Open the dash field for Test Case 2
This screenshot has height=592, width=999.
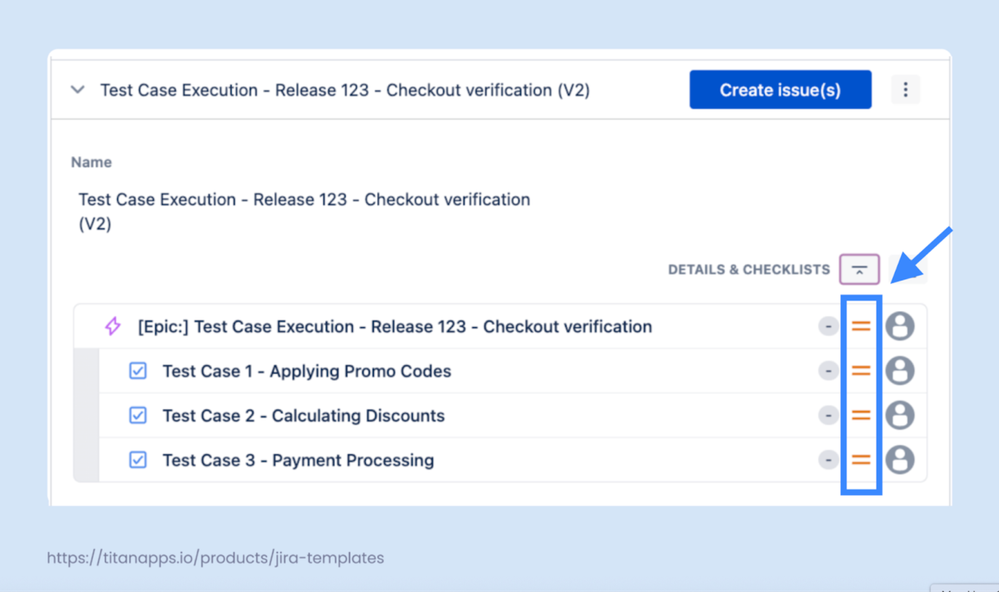(828, 415)
